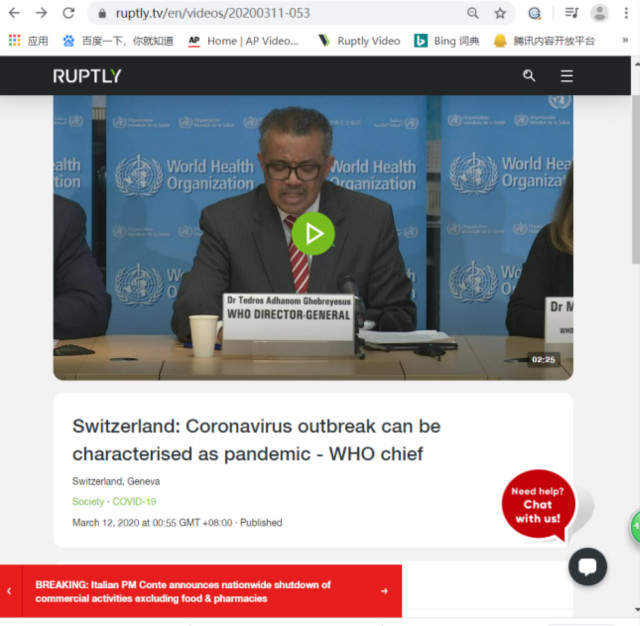Select the Society category link
Image resolution: width=640 pixels, height=626 pixels.
click(88, 502)
